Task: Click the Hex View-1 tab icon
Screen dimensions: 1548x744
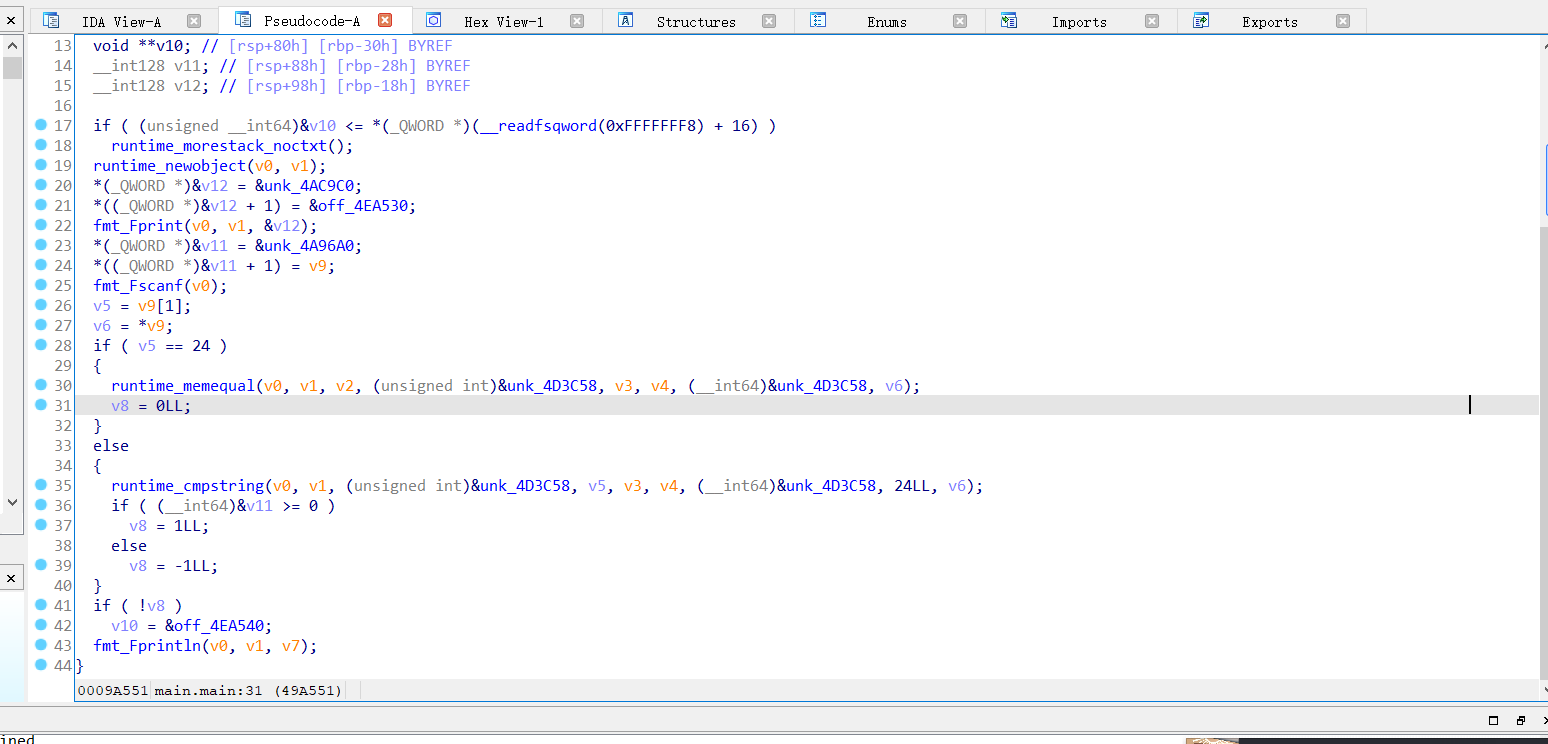Action: (433, 21)
